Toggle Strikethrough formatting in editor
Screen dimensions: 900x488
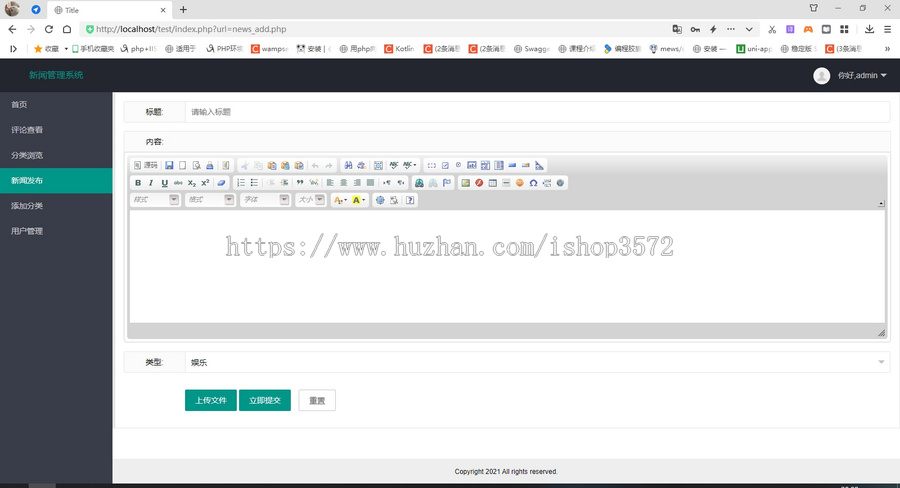pyautogui.click(x=178, y=183)
